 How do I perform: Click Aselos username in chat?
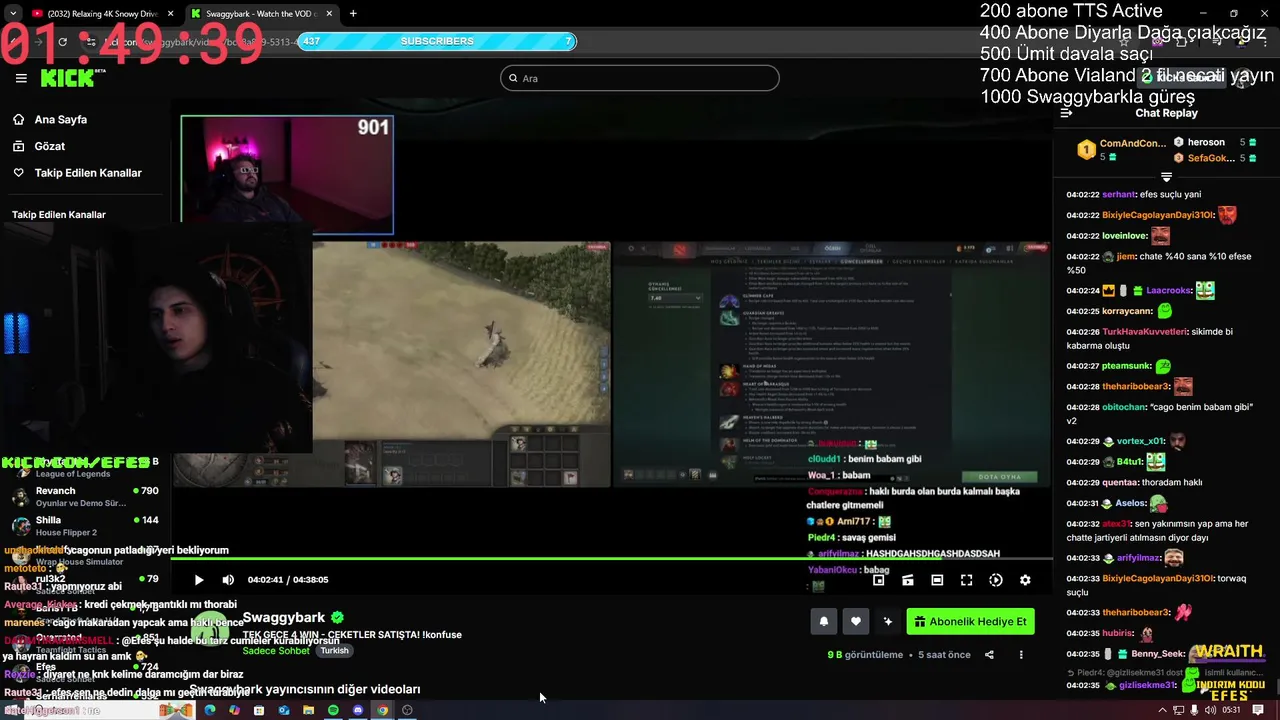1130,504
